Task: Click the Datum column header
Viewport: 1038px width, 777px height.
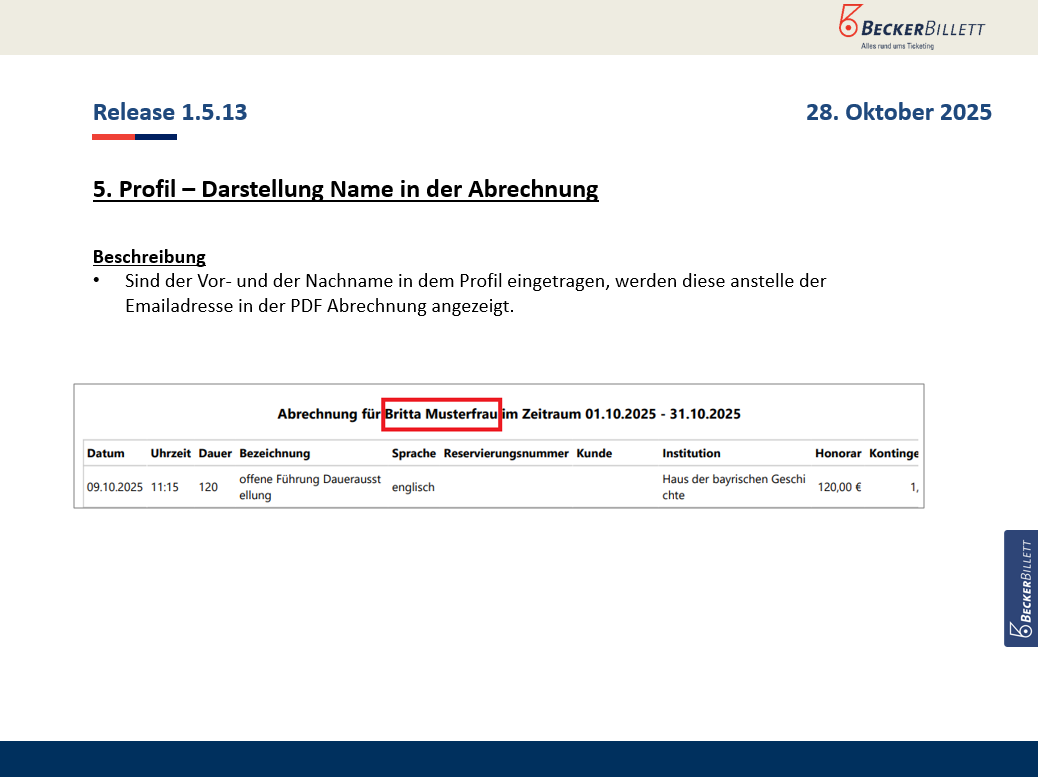Action: [105, 453]
